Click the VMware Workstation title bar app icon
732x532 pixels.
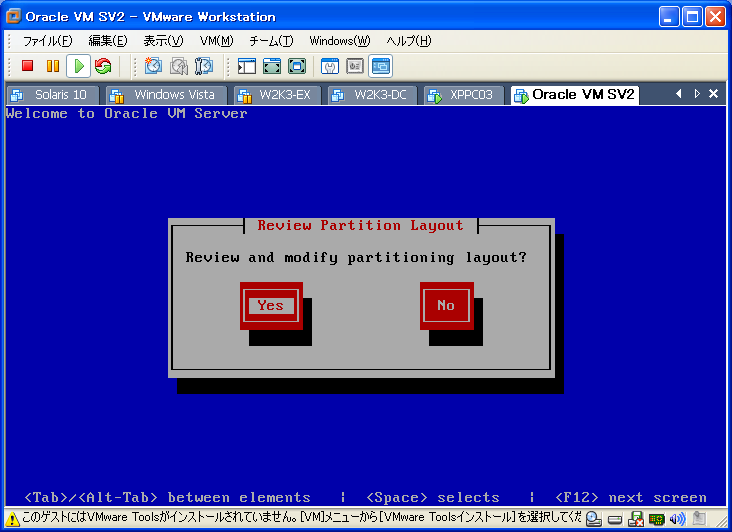click(14, 16)
